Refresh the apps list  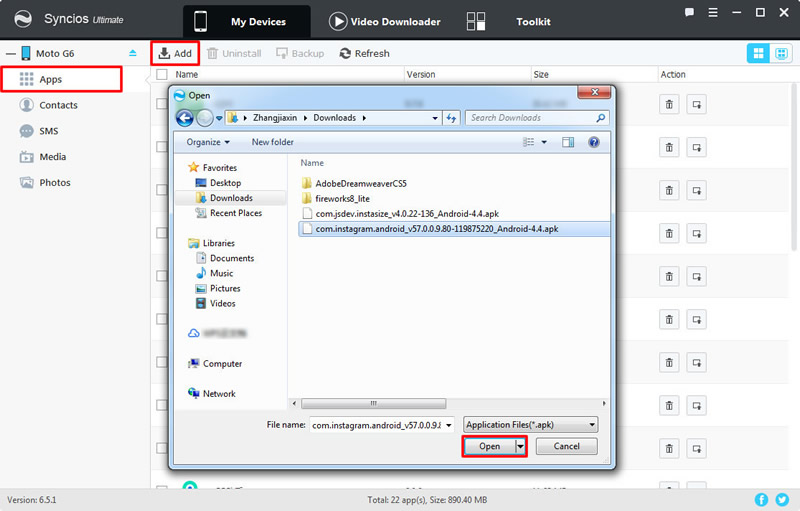tap(364, 54)
